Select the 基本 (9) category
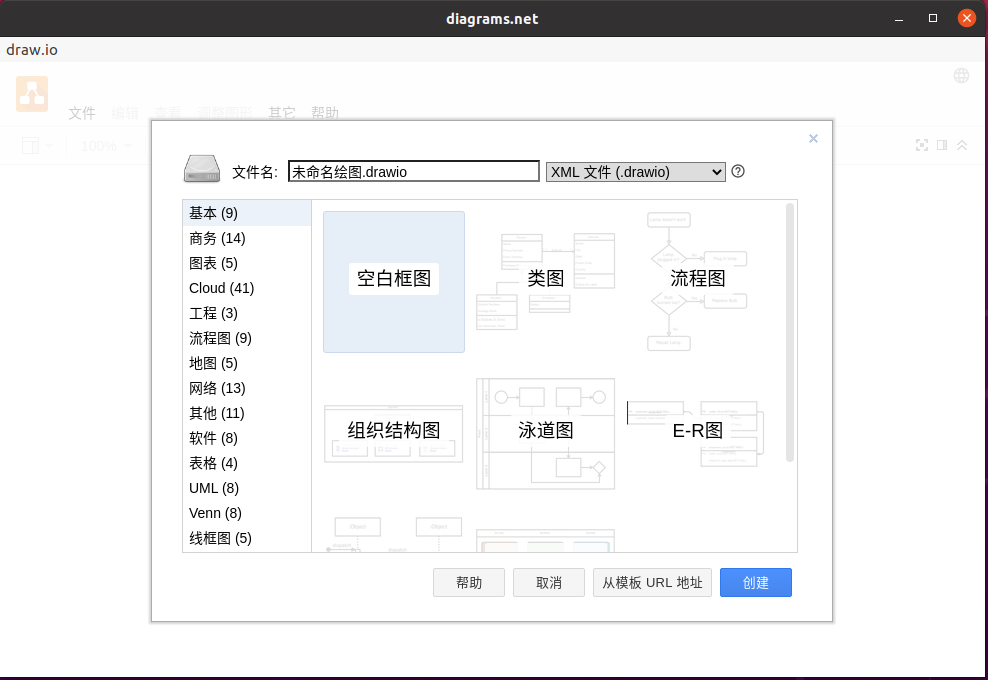This screenshot has height=680, width=988. coord(247,213)
